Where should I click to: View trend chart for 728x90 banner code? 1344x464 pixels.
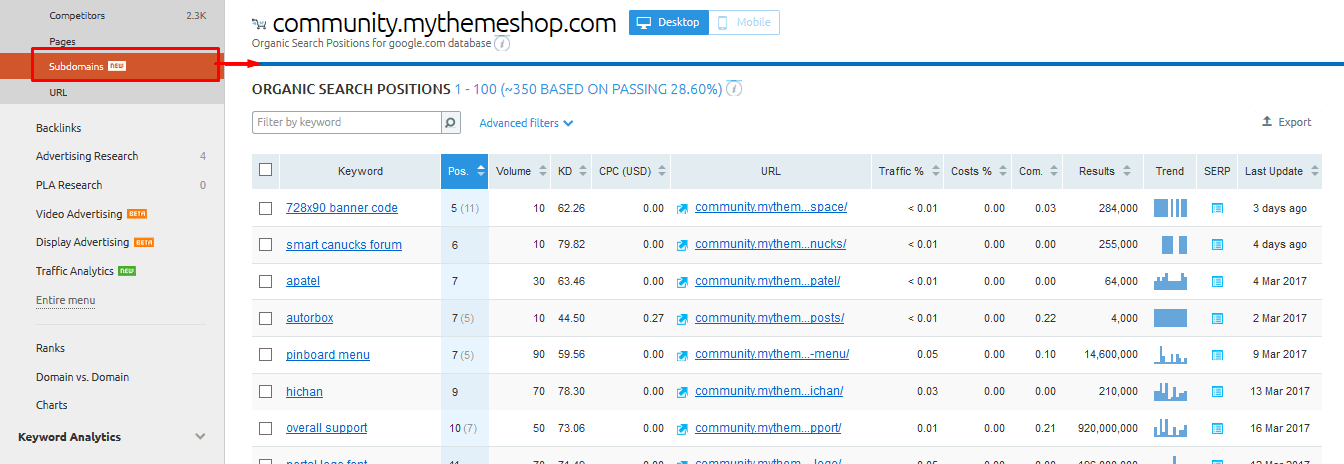[x=1170, y=208]
